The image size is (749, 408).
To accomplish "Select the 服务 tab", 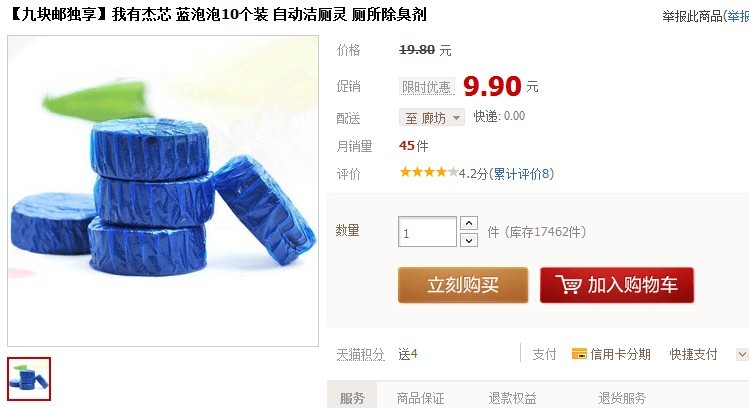I will (353, 397).
